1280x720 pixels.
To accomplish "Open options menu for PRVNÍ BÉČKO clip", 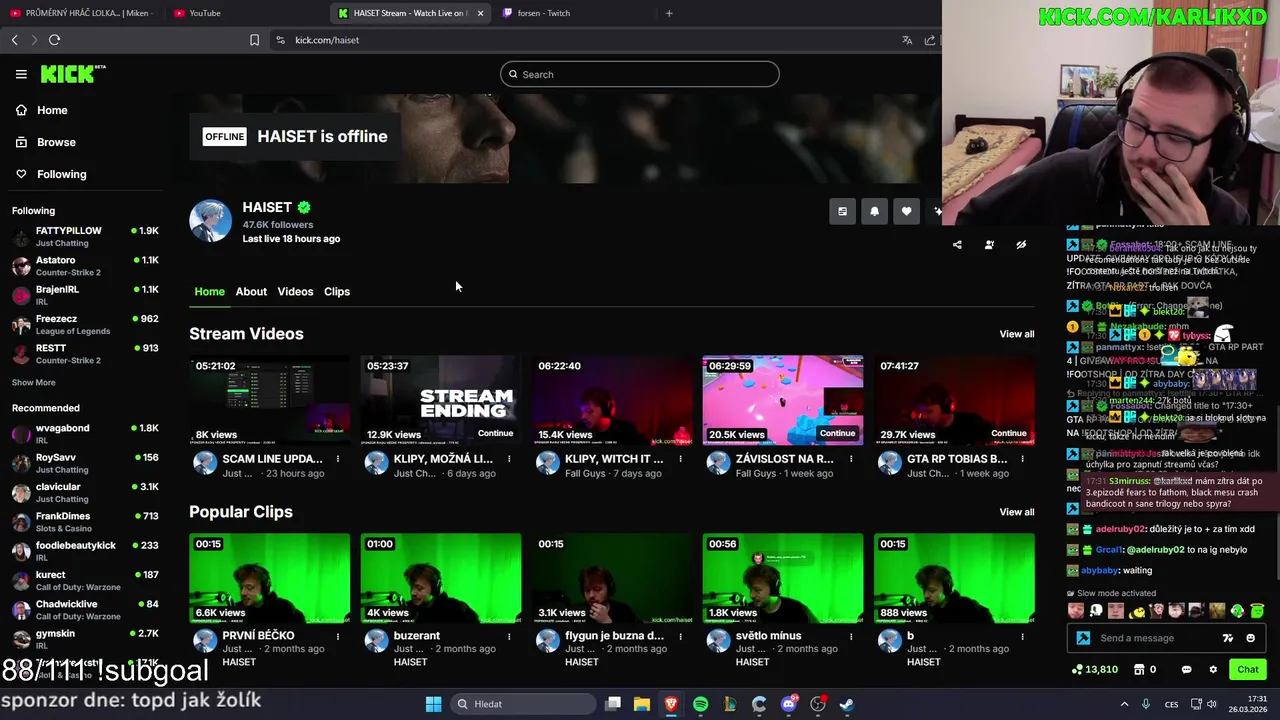I will click(338, 636).
